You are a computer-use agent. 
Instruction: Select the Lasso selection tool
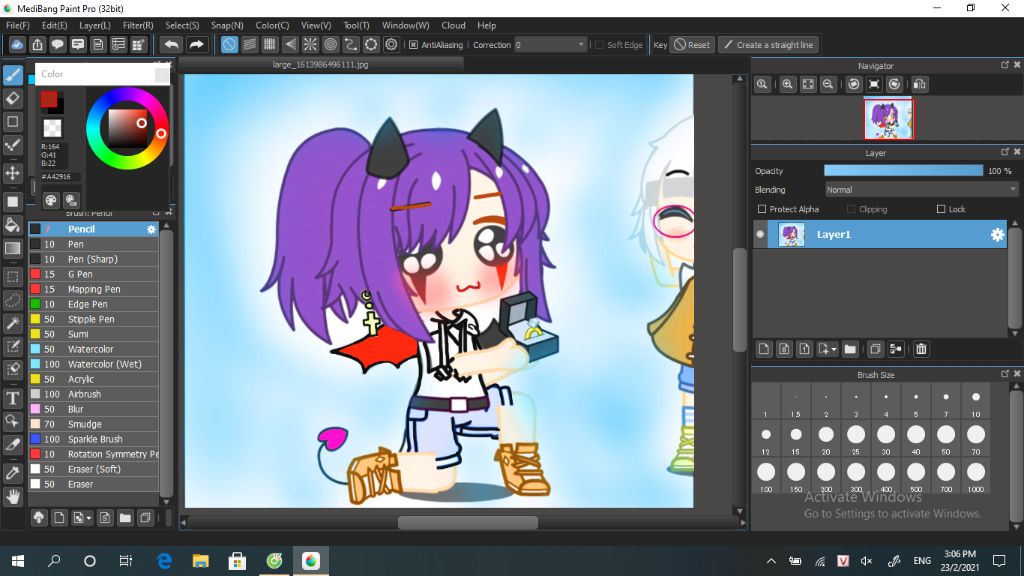pos(12,300)
